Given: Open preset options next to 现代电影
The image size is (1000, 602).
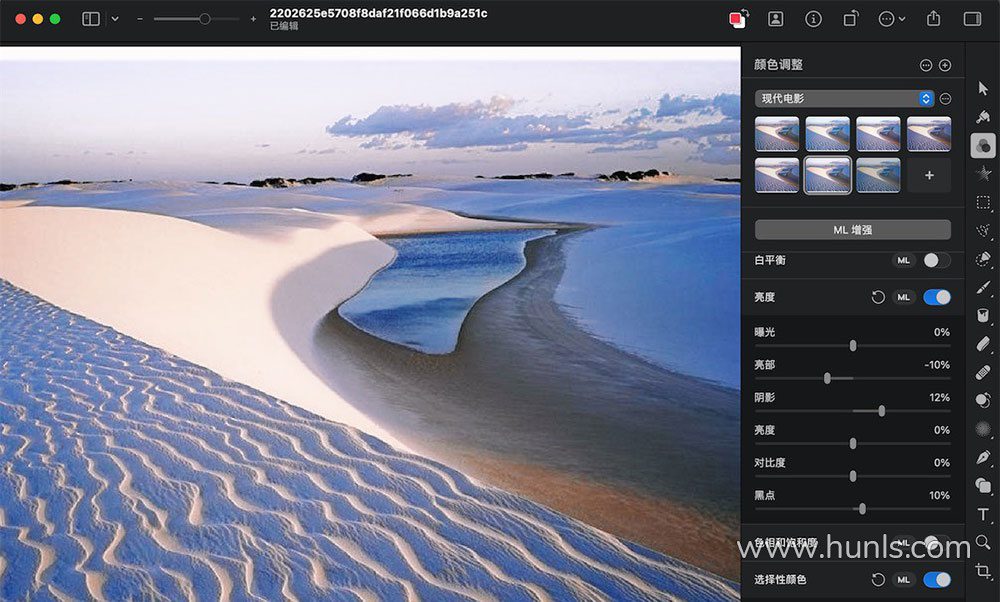Looking at the screenshot, I should click(x=946, y=98).
